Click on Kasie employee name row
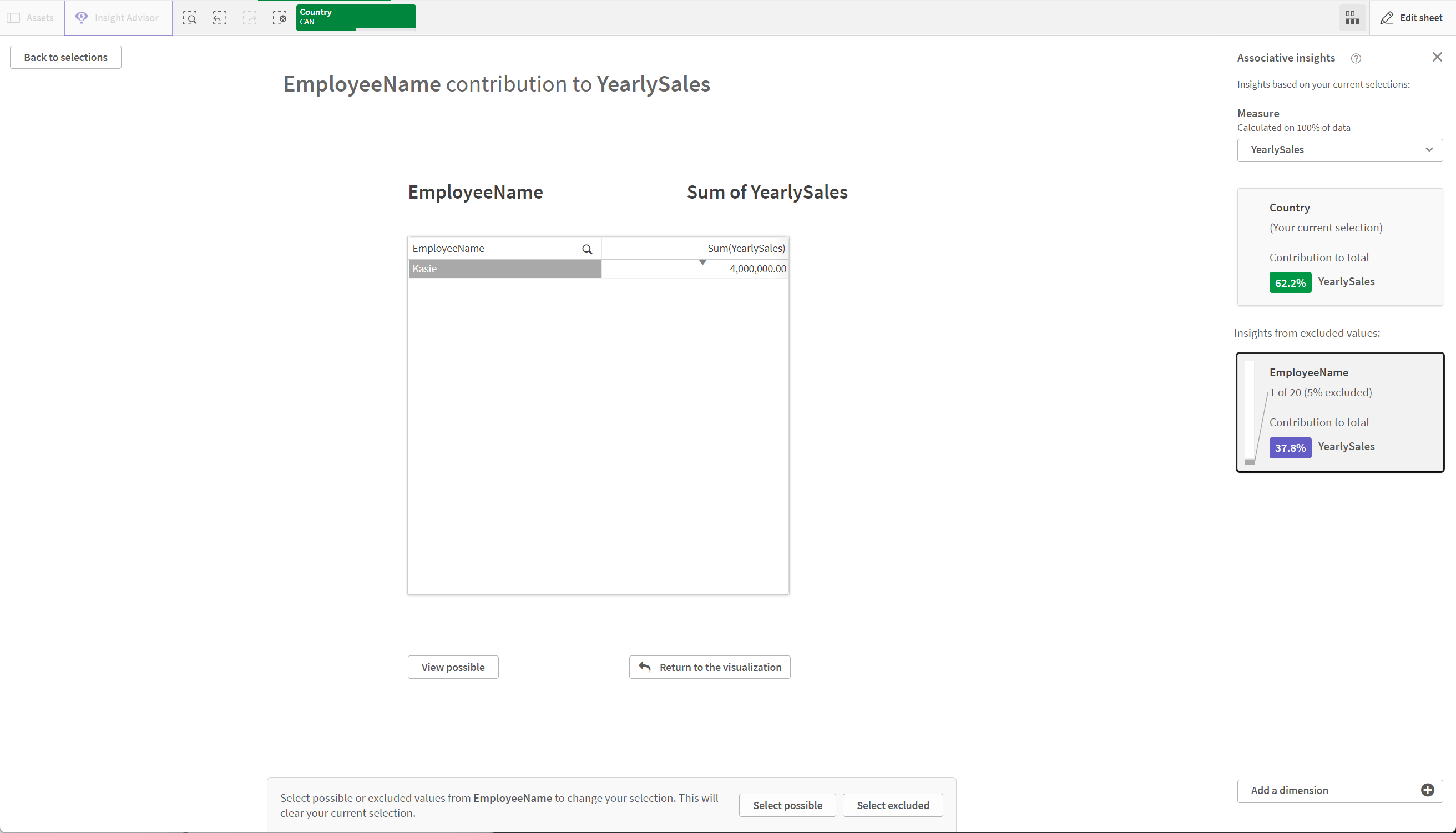Screen dimensions: 1456x833 coord(504,268)
